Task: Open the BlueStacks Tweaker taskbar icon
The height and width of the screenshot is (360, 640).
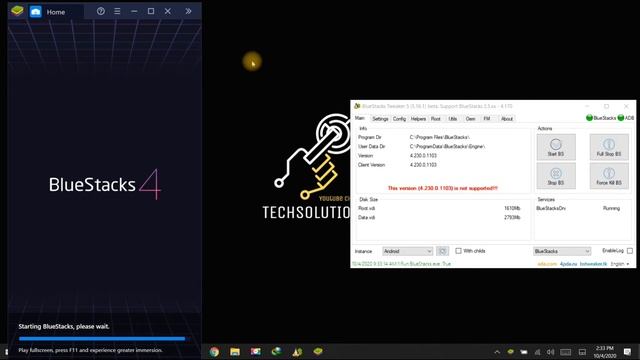Action: 297,351
